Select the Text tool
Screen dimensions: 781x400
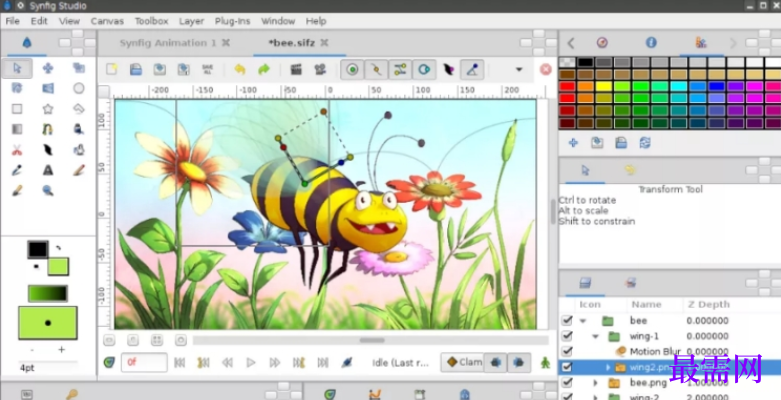[x=48, y=170]
